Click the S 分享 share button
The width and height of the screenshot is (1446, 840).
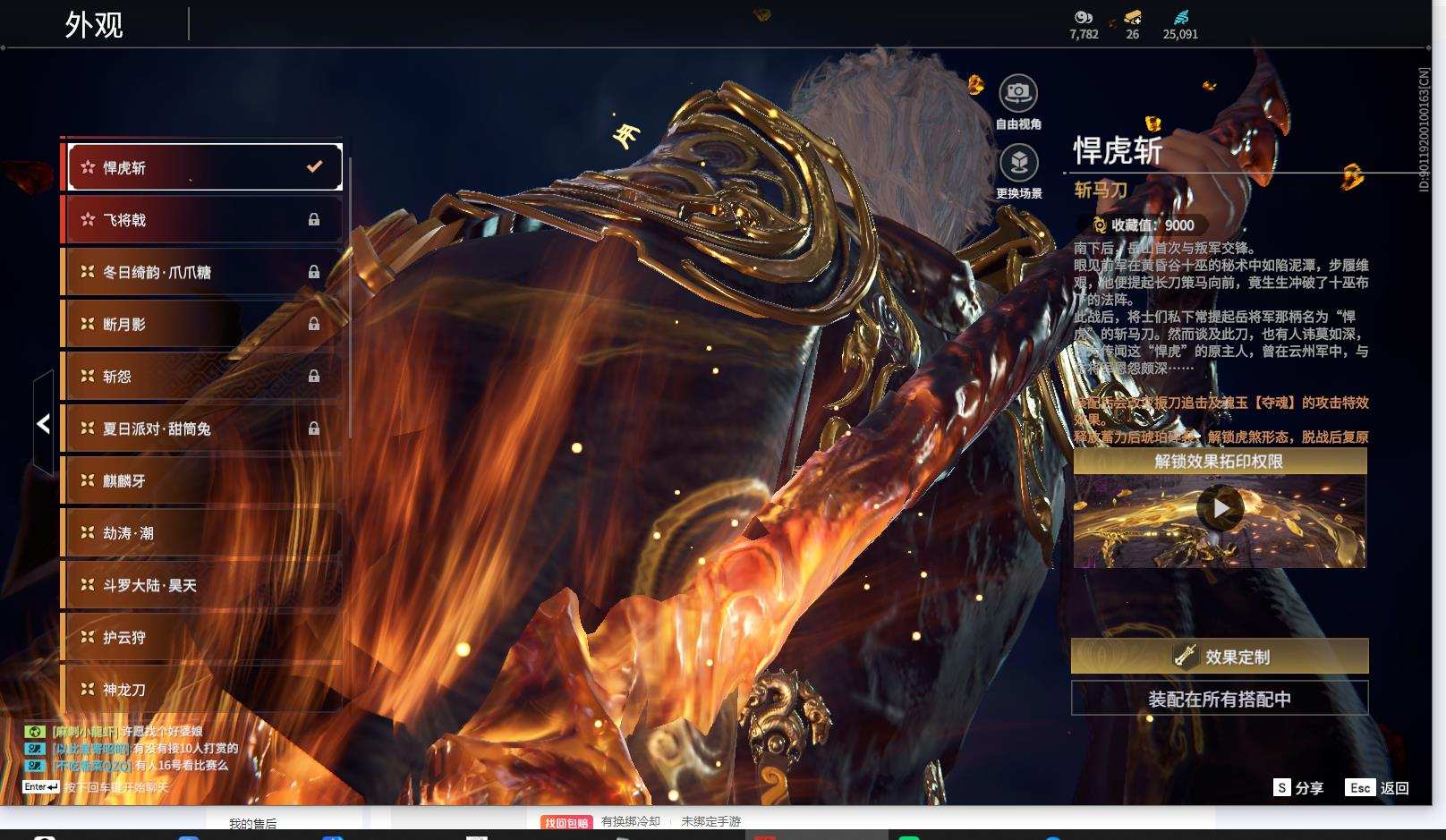[1298, 787]
